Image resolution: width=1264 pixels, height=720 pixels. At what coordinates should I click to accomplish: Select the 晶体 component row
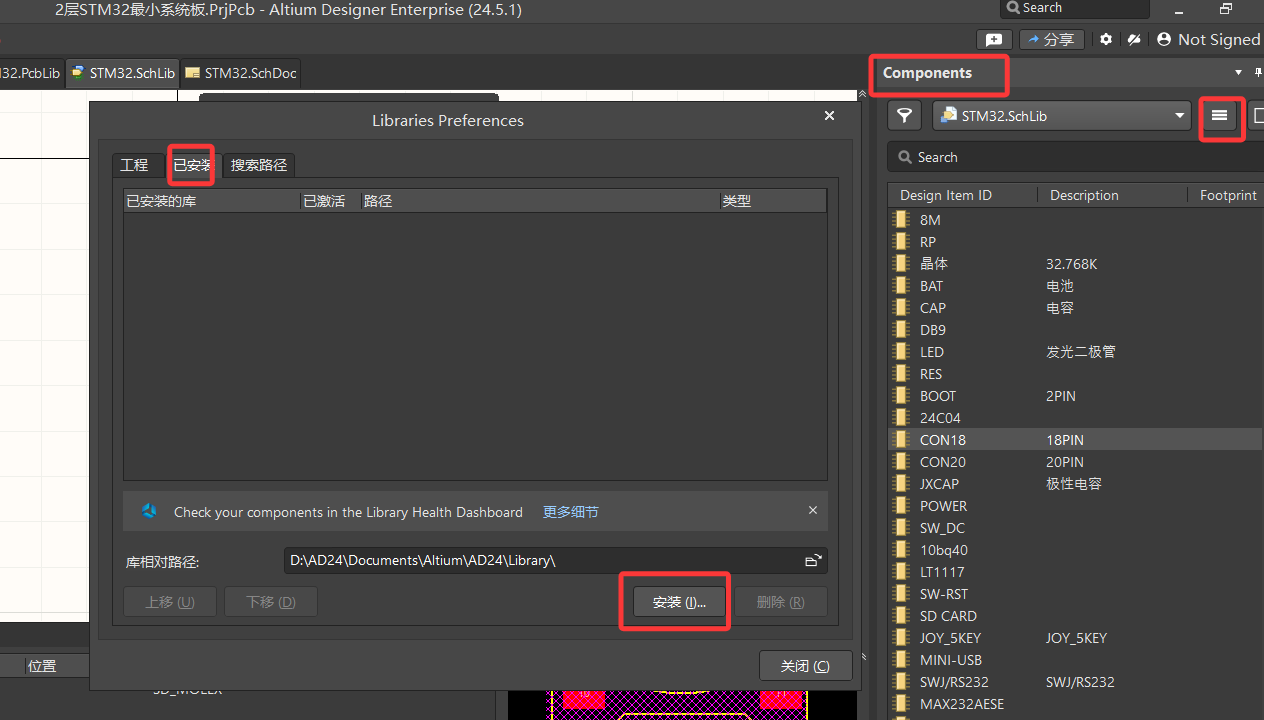(1076, 264)
